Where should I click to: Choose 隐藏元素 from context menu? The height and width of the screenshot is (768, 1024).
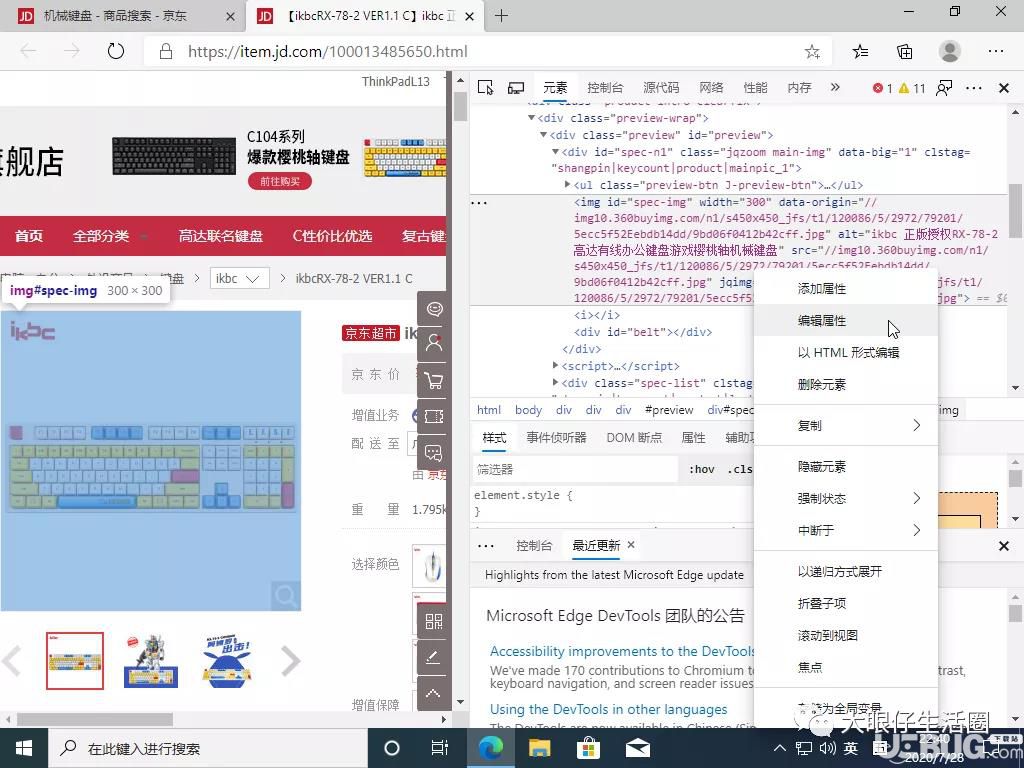(846, 467)
